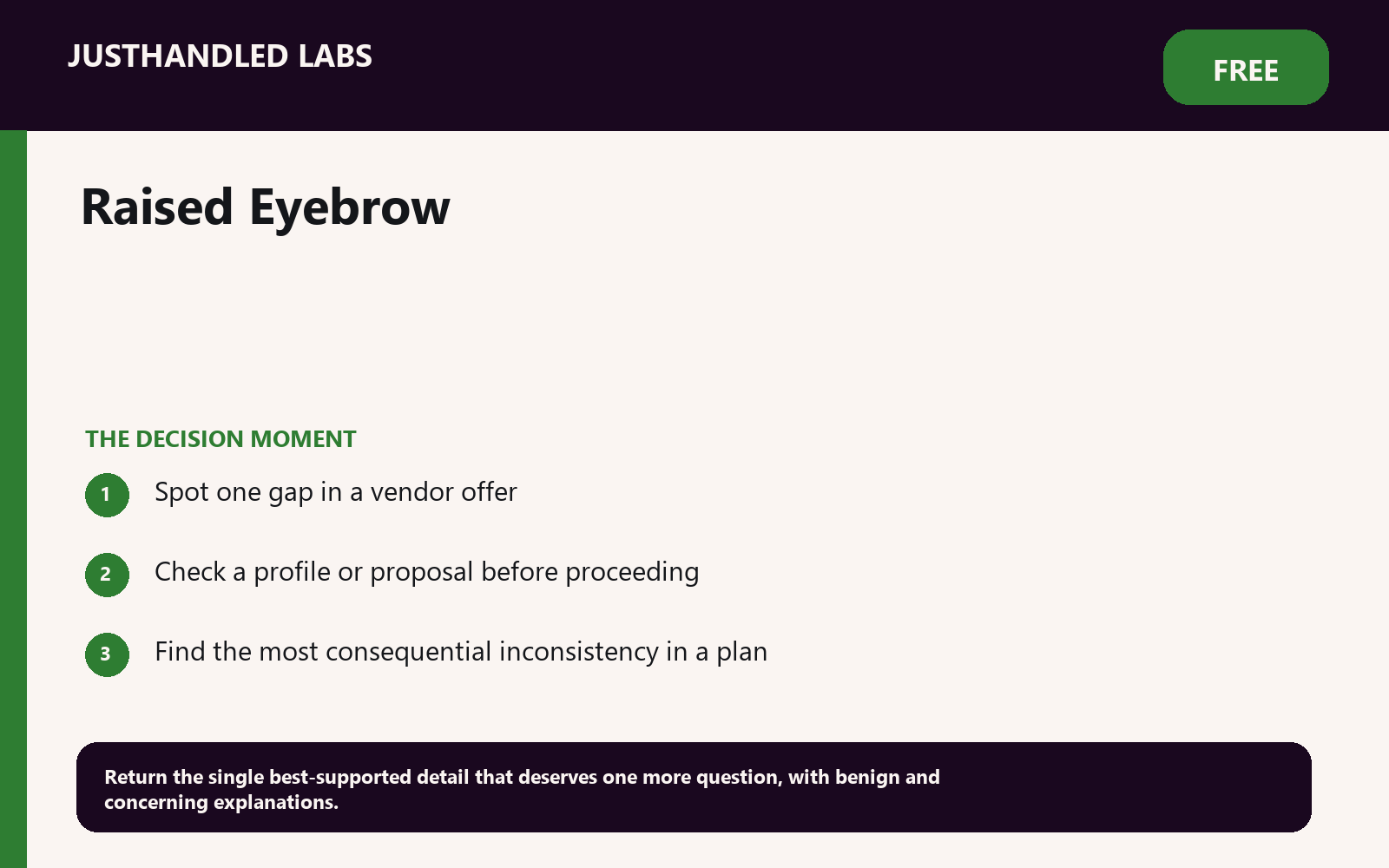Click the word JUSTHANDLED in the header

click(178, 56)
